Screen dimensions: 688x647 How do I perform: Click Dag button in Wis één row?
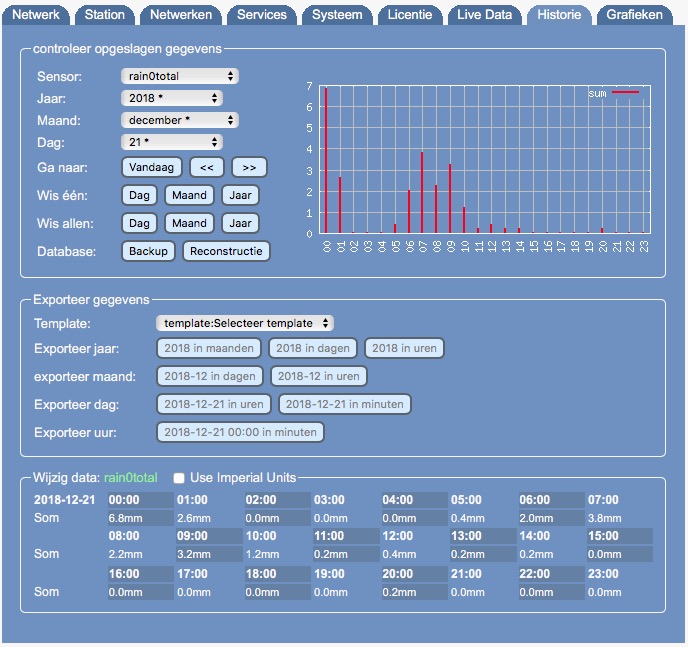tap(139, 195)
